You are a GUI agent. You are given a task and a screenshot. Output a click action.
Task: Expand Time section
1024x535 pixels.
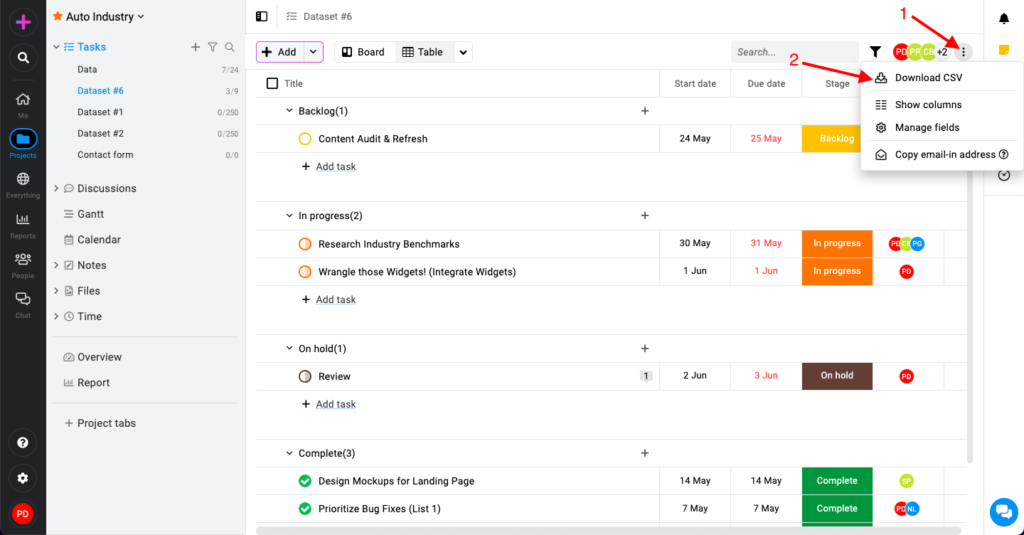click(x=56, y=316)
